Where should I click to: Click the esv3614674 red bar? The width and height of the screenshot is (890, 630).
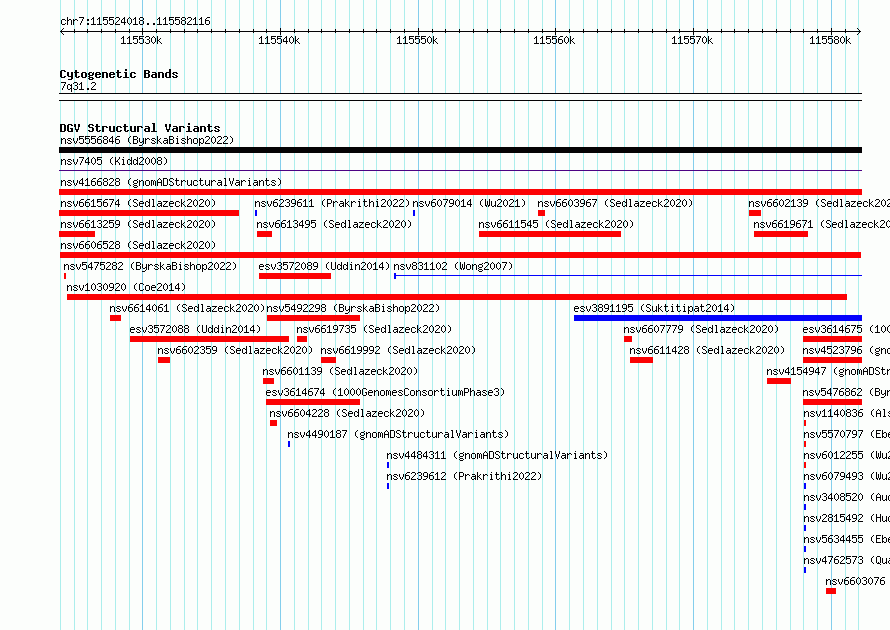coord(313,402)
